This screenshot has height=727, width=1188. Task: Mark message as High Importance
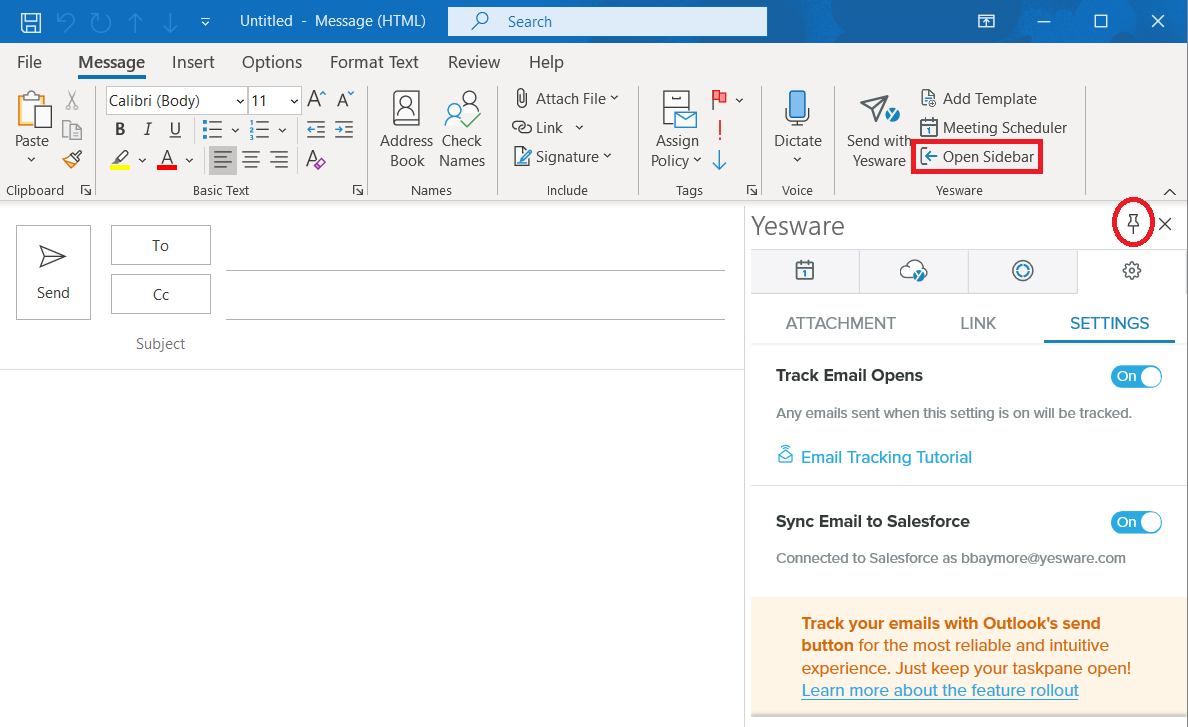coord(719,130)
